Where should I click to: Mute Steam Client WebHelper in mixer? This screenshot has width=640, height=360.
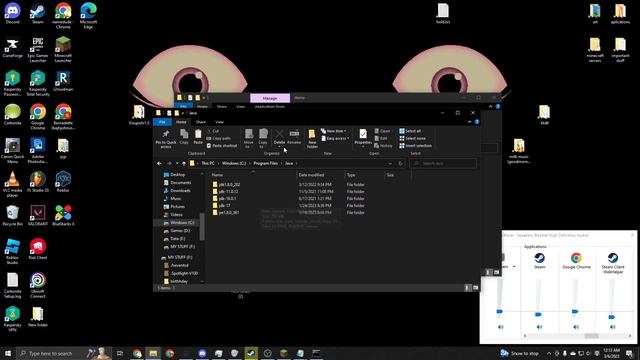coord(612,327)
